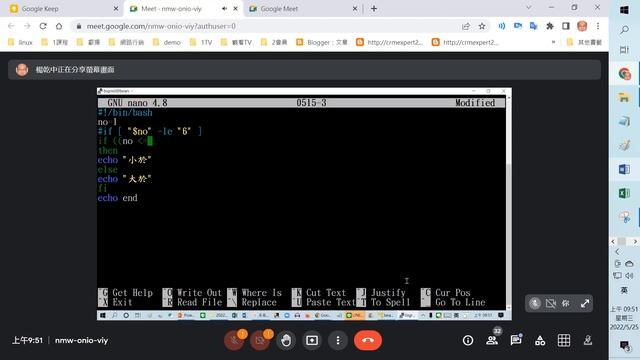Open the tab search dropdown

click(x=529, y=8)
